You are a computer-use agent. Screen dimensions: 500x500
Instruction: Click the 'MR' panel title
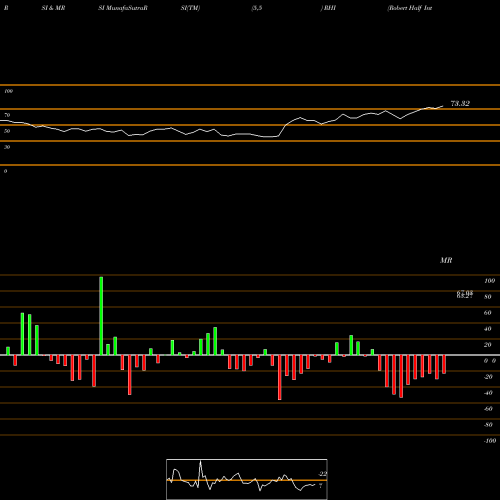(x=446, y=260)
